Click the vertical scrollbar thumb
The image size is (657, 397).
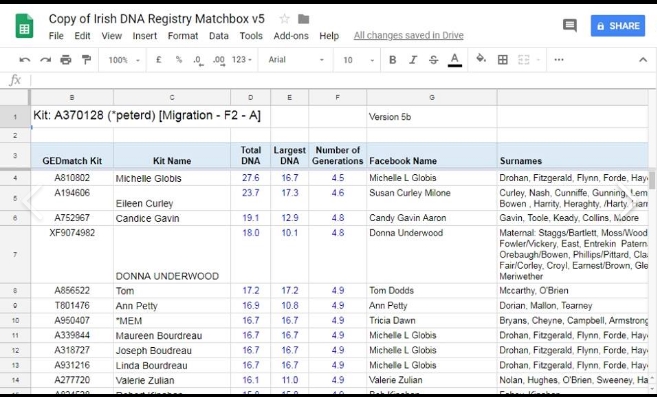pyautogui.click(x=652, y=180)
